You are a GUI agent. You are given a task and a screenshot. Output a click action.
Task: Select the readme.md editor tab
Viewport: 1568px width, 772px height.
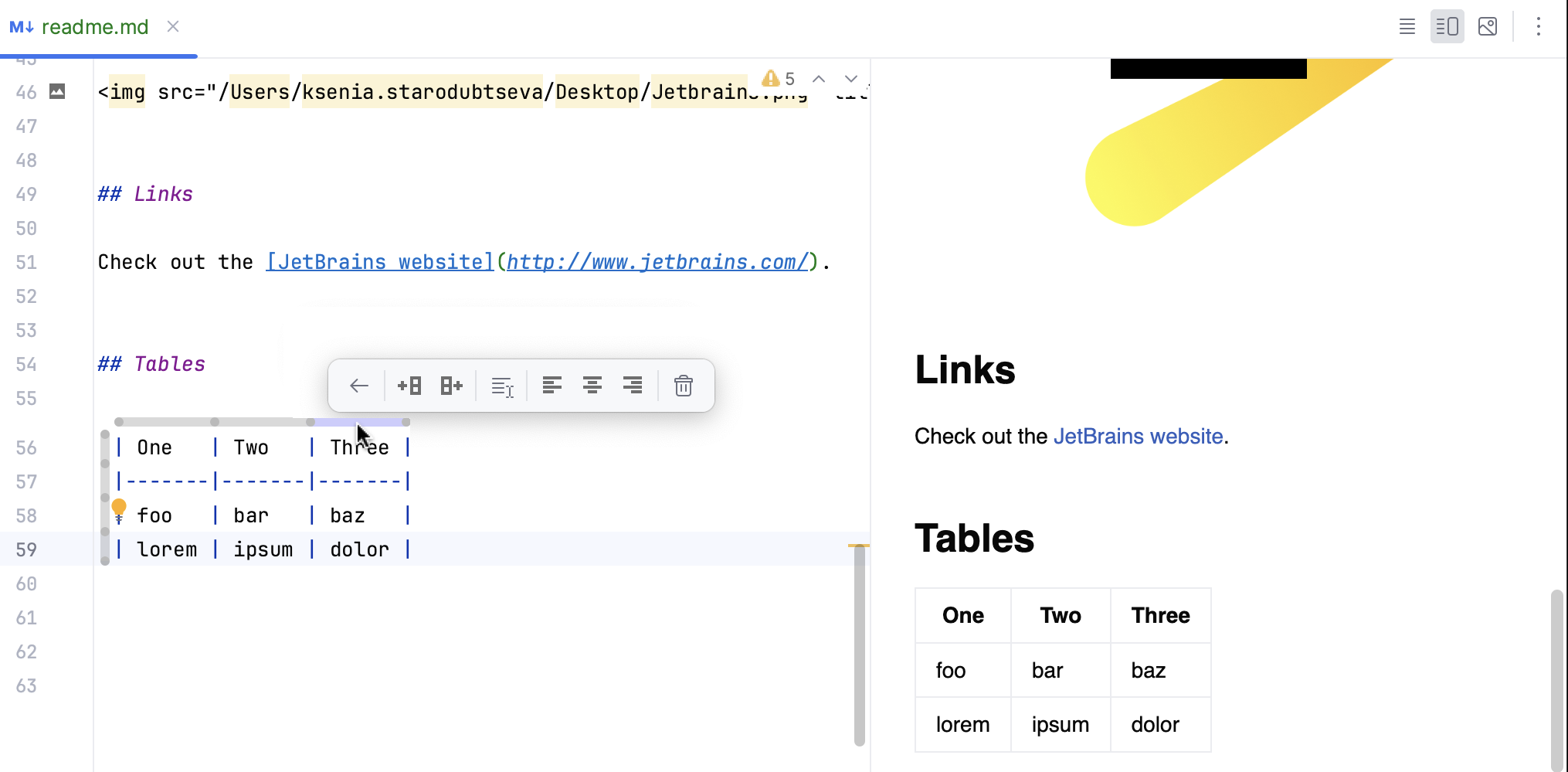pyautogui.click(x=96, y=26)
